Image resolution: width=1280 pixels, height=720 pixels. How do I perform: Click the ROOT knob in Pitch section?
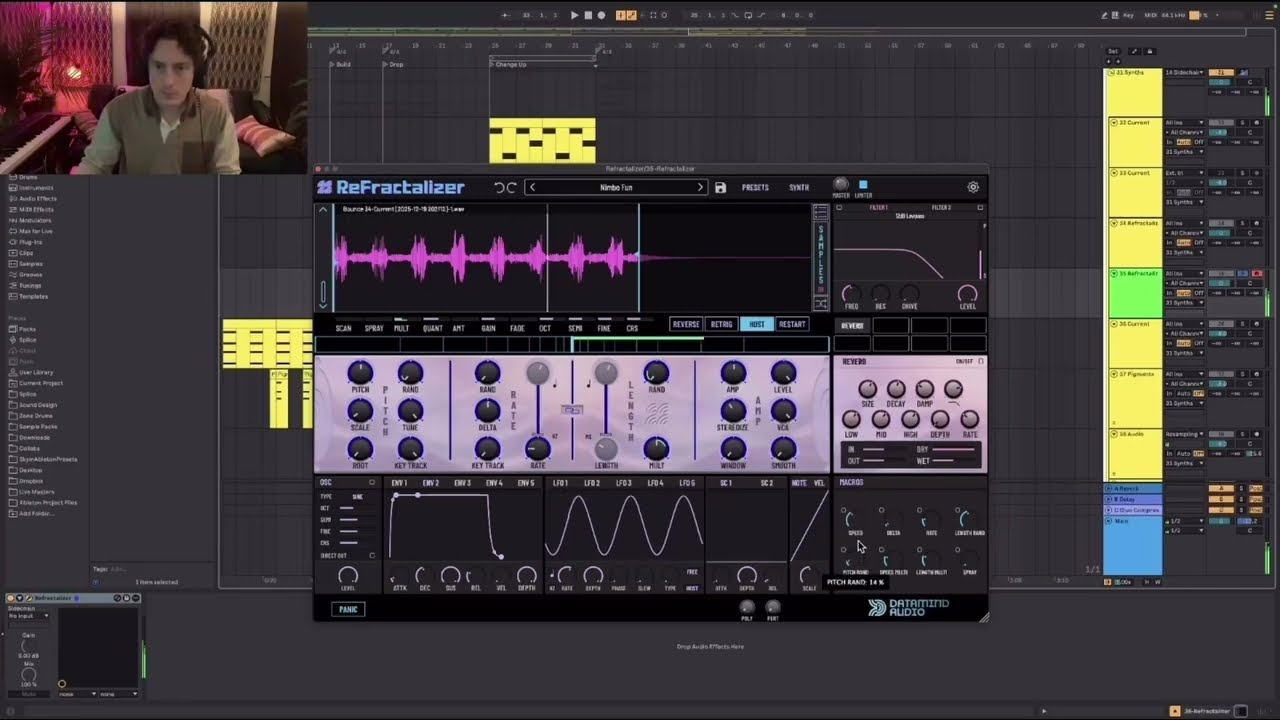(x=360, y=449)
